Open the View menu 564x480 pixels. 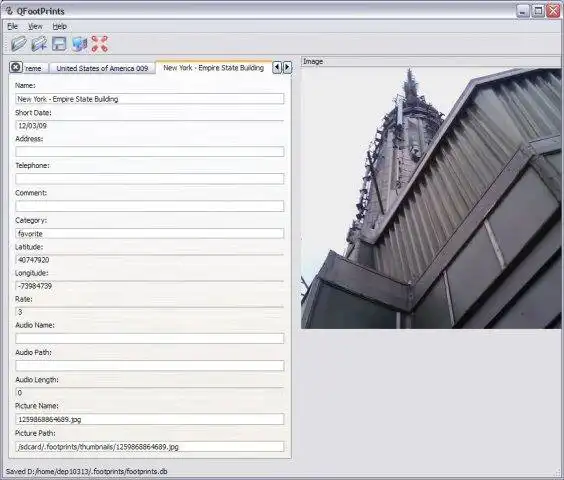pyautogui.click(x=35, y=26)
